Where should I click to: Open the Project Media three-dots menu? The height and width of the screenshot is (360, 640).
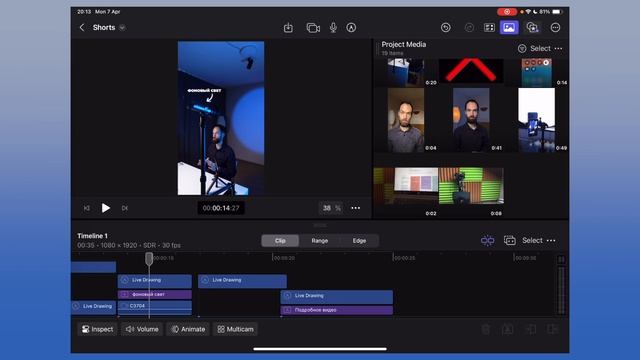tap(558, 49)
